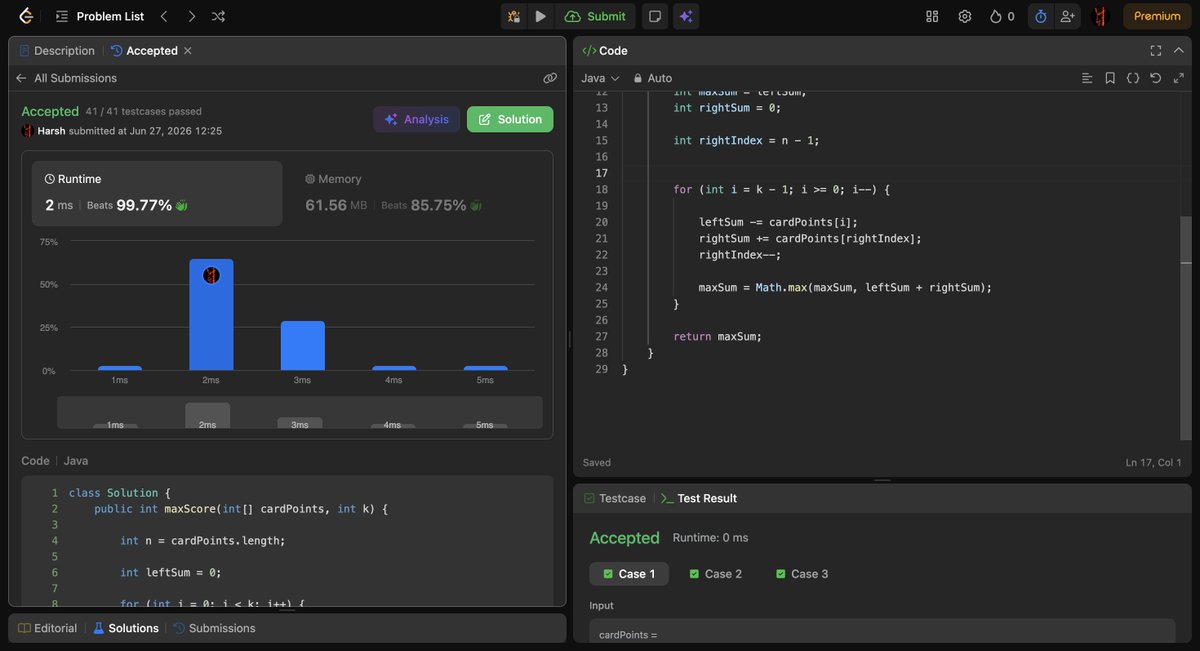Screen dimensions: 1200x651
Task: Click the Auto lock setting
Action: [652, 78]
